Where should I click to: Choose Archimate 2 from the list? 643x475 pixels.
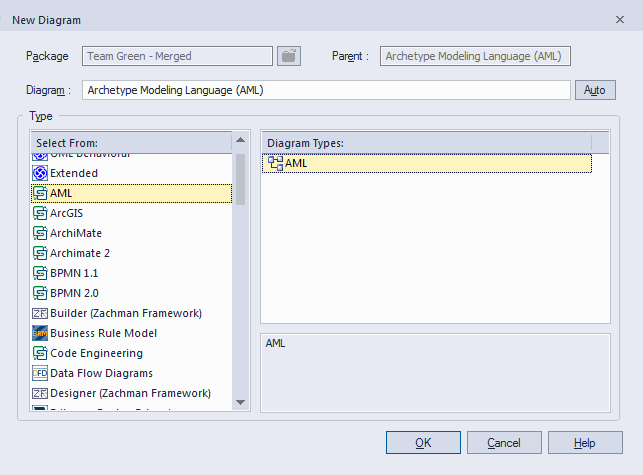80,253
